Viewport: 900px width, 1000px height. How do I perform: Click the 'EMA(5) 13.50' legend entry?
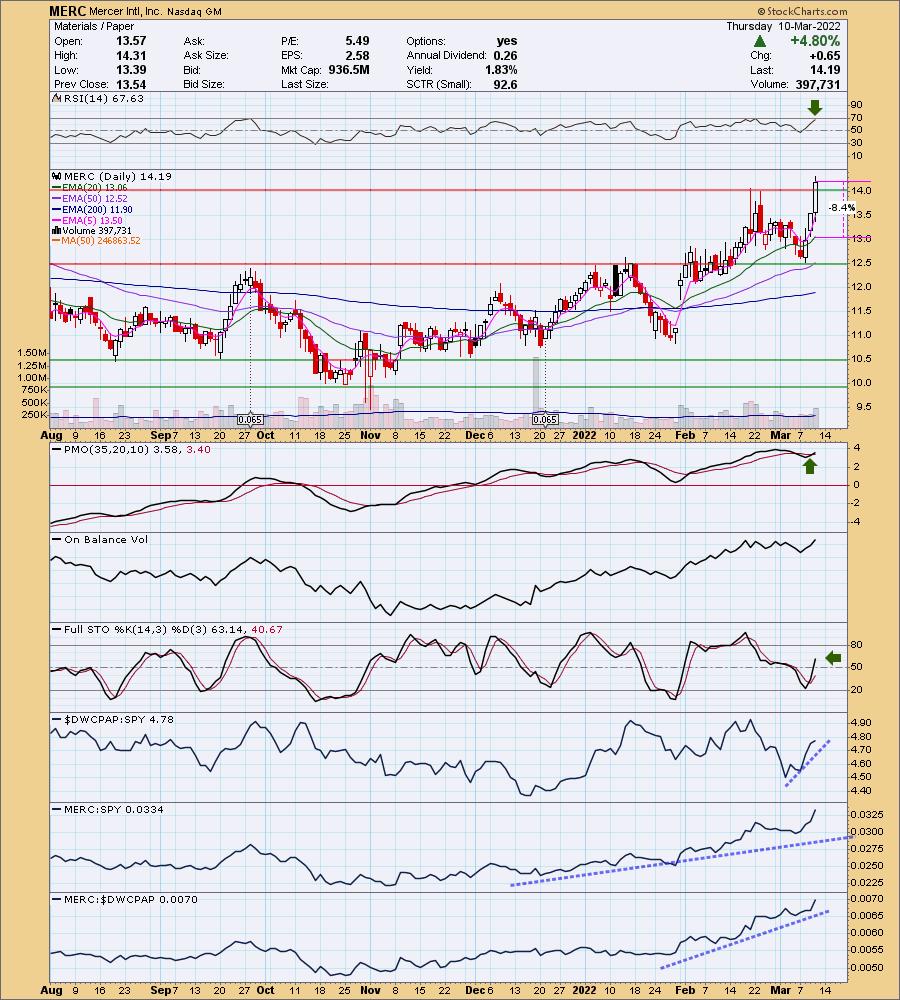tap(92, 220)
